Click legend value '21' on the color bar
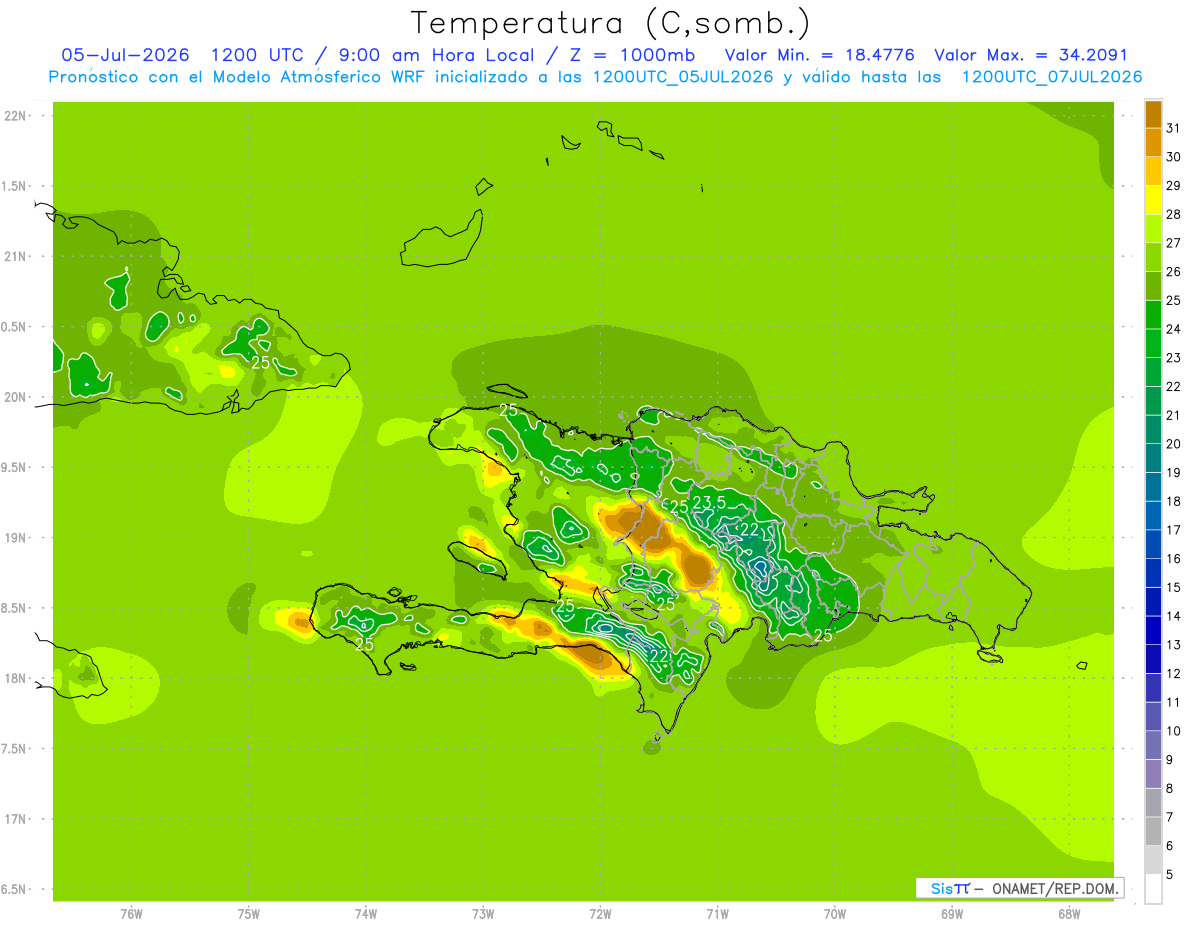Image resolution: width=1200 pixels, height=927 pixels. pyautogui.click(x=1173, y=415)
